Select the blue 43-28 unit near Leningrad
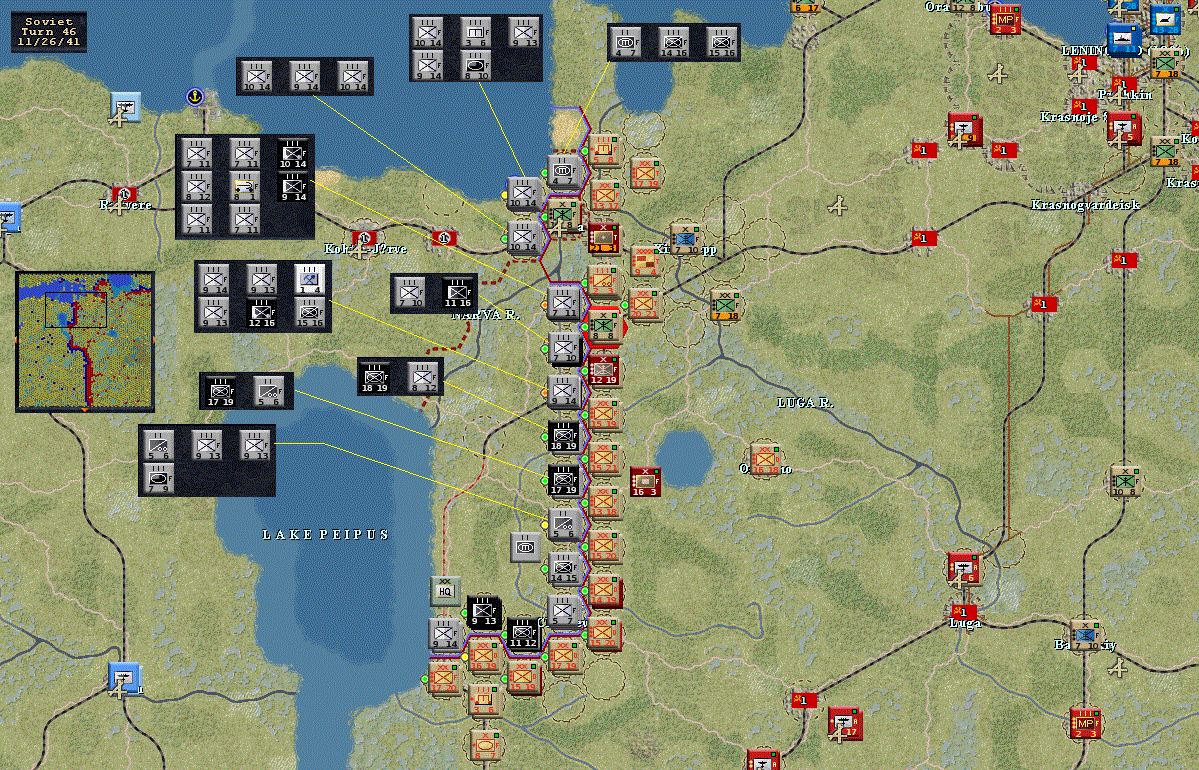This screenshot has height=770, width=1199. point(1165,21)
